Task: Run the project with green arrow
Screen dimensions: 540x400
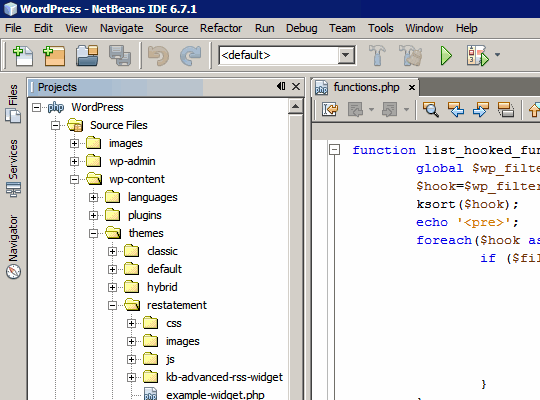Action: click(446, 55)
